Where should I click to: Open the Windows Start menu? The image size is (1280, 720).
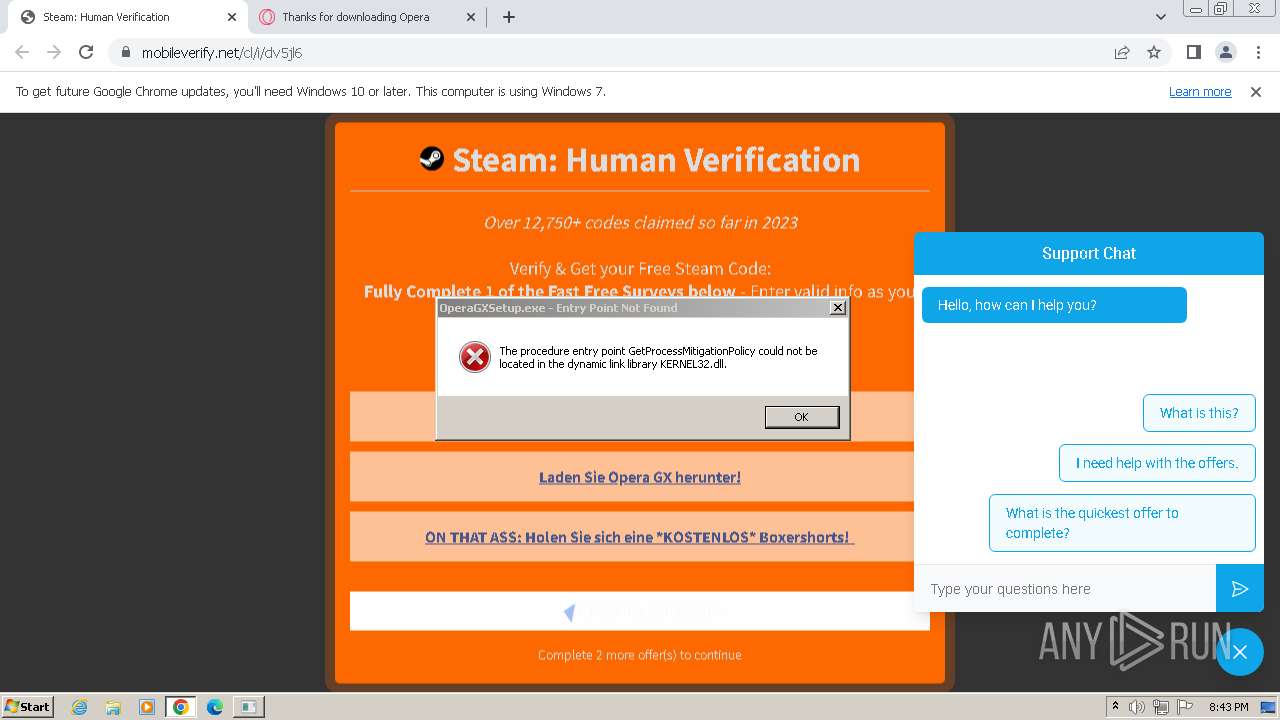coord(27,706)
